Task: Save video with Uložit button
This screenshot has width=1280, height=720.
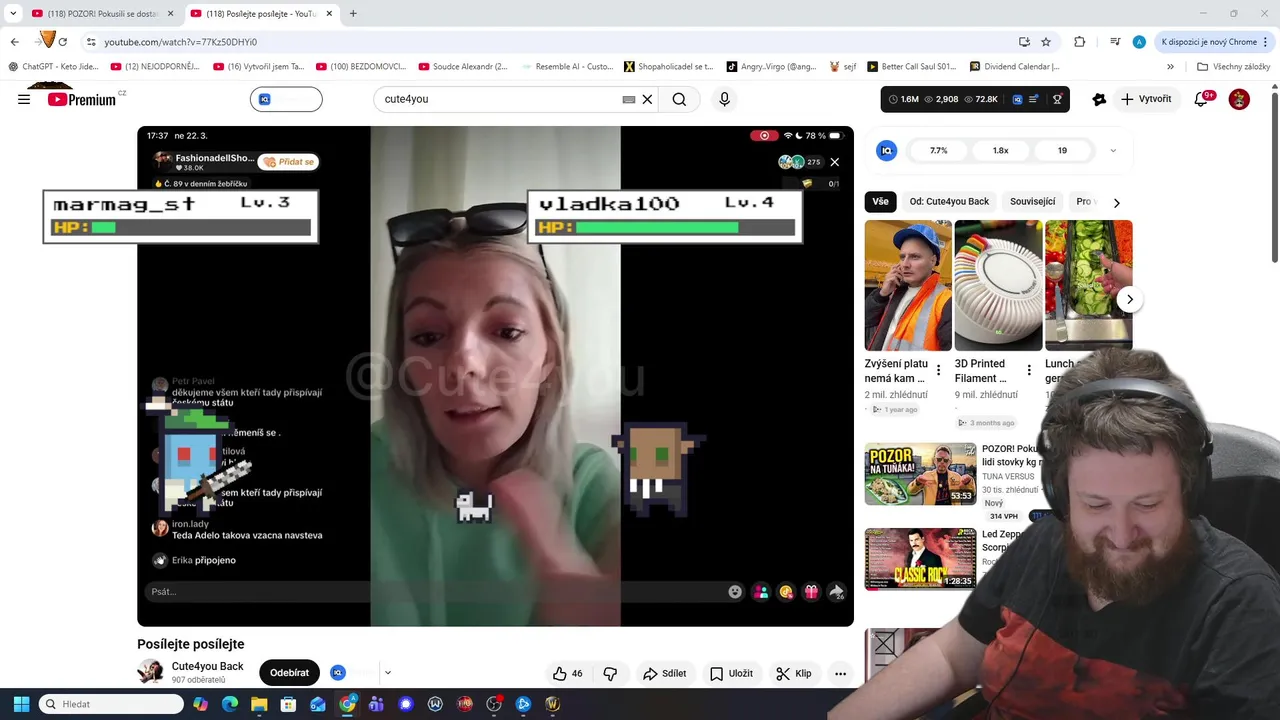Action: click(731, 673)
